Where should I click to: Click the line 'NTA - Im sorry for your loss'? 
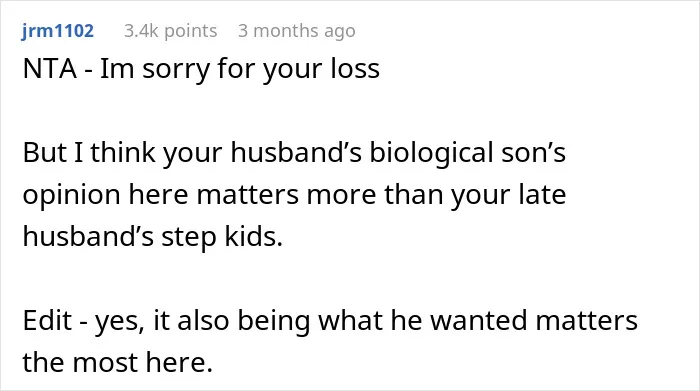point(201,69)
